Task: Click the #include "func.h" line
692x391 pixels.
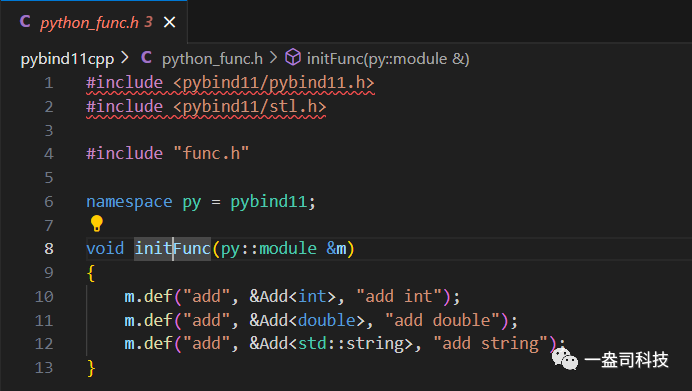Action: point(168,154)
